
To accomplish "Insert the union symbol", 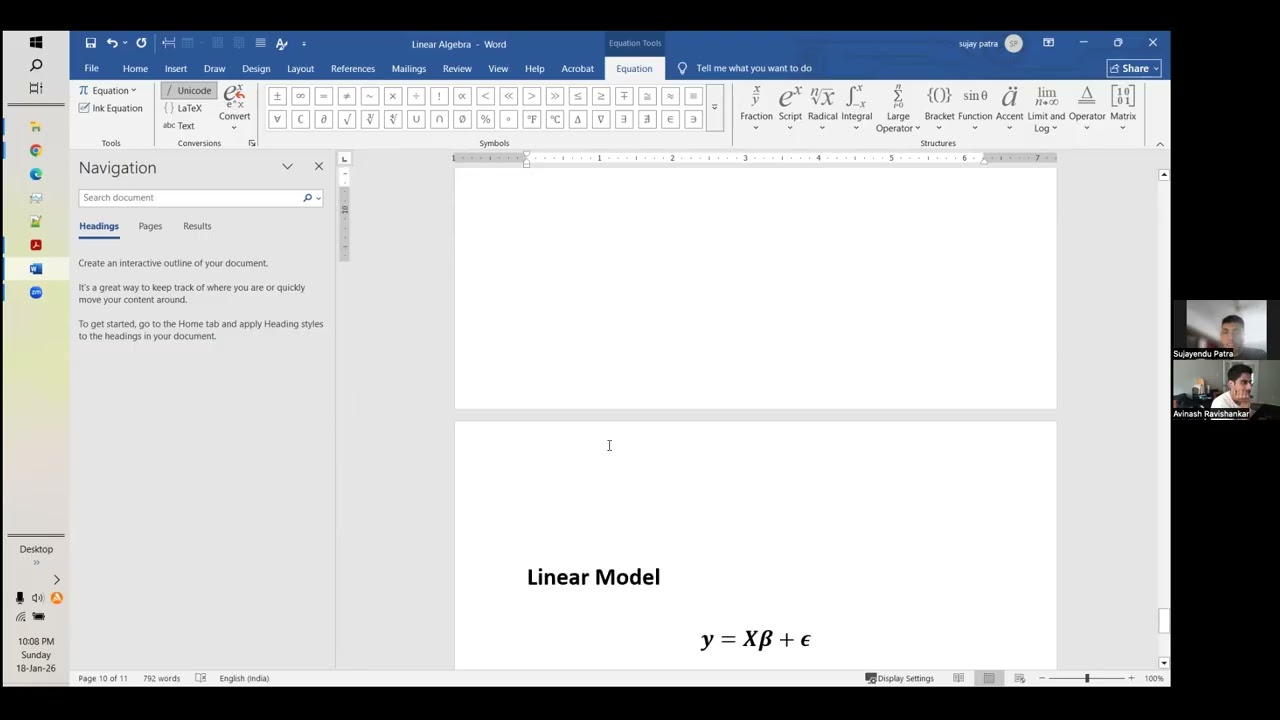I will point(416,119).
